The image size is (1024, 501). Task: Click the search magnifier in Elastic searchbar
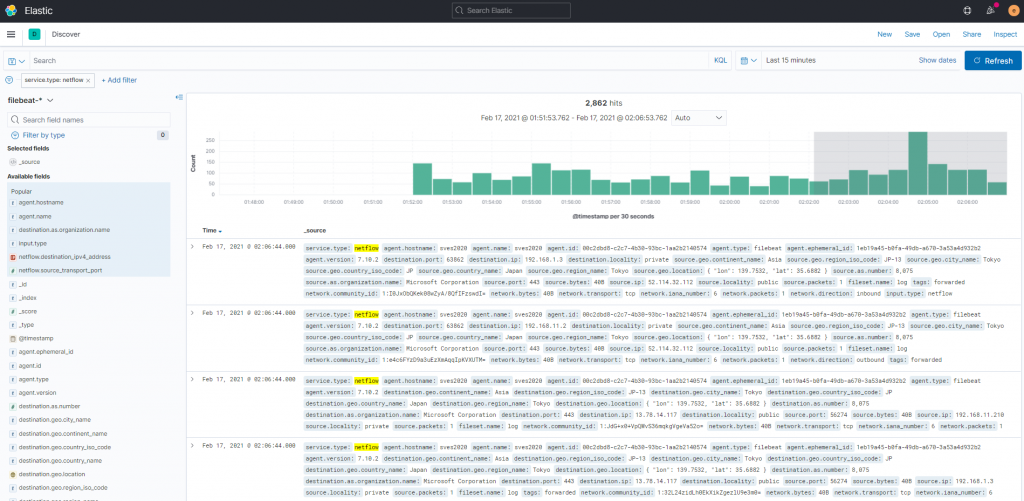pos(459,10)
